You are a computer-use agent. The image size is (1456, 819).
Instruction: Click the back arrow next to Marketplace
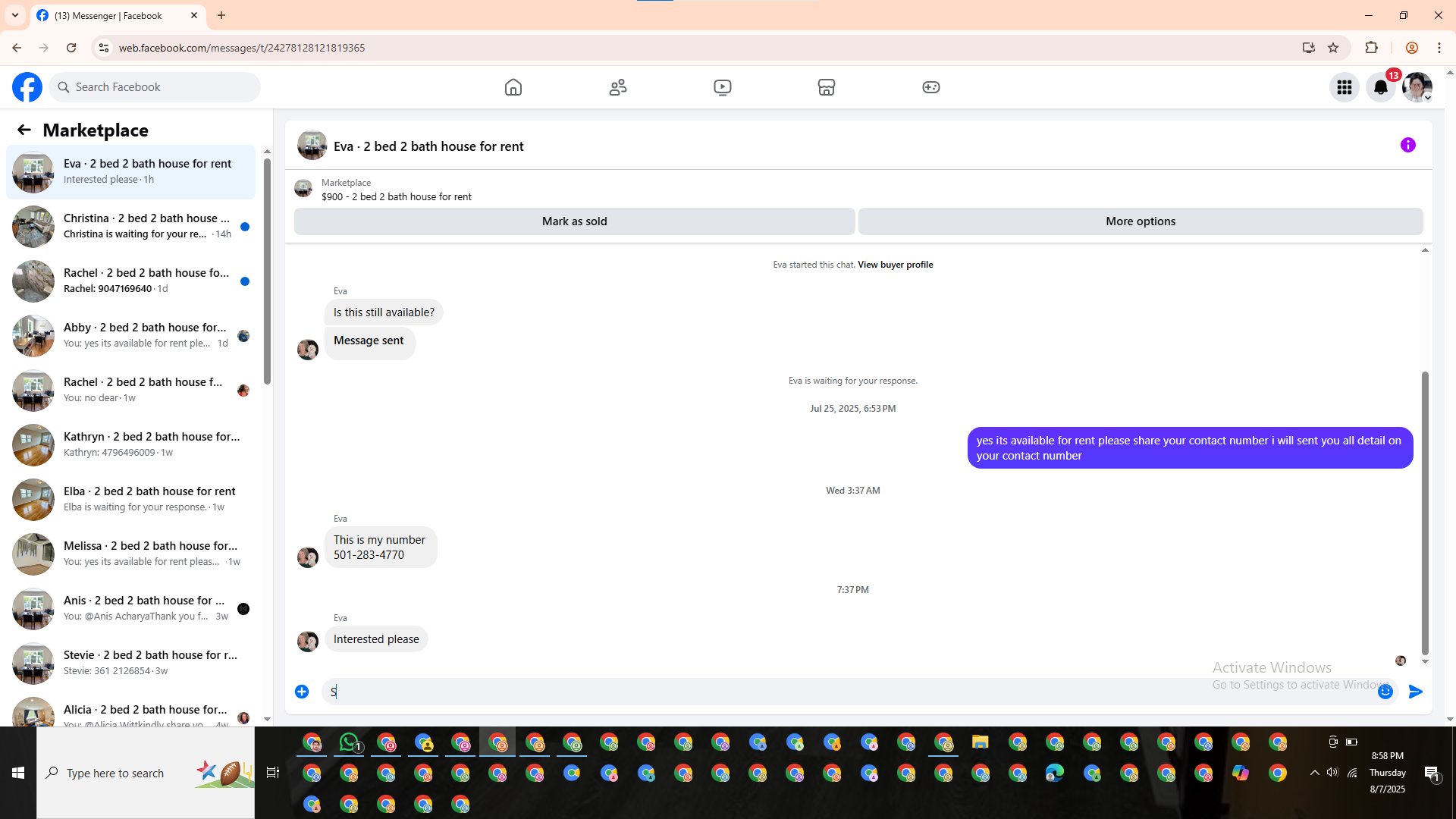tap(24, 130)
